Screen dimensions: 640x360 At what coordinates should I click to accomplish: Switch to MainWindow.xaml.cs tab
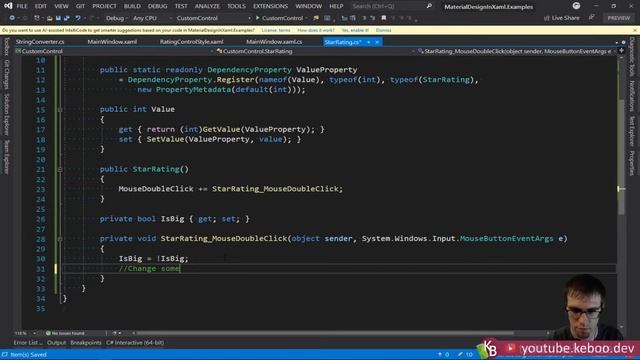[x=274, y=42]
